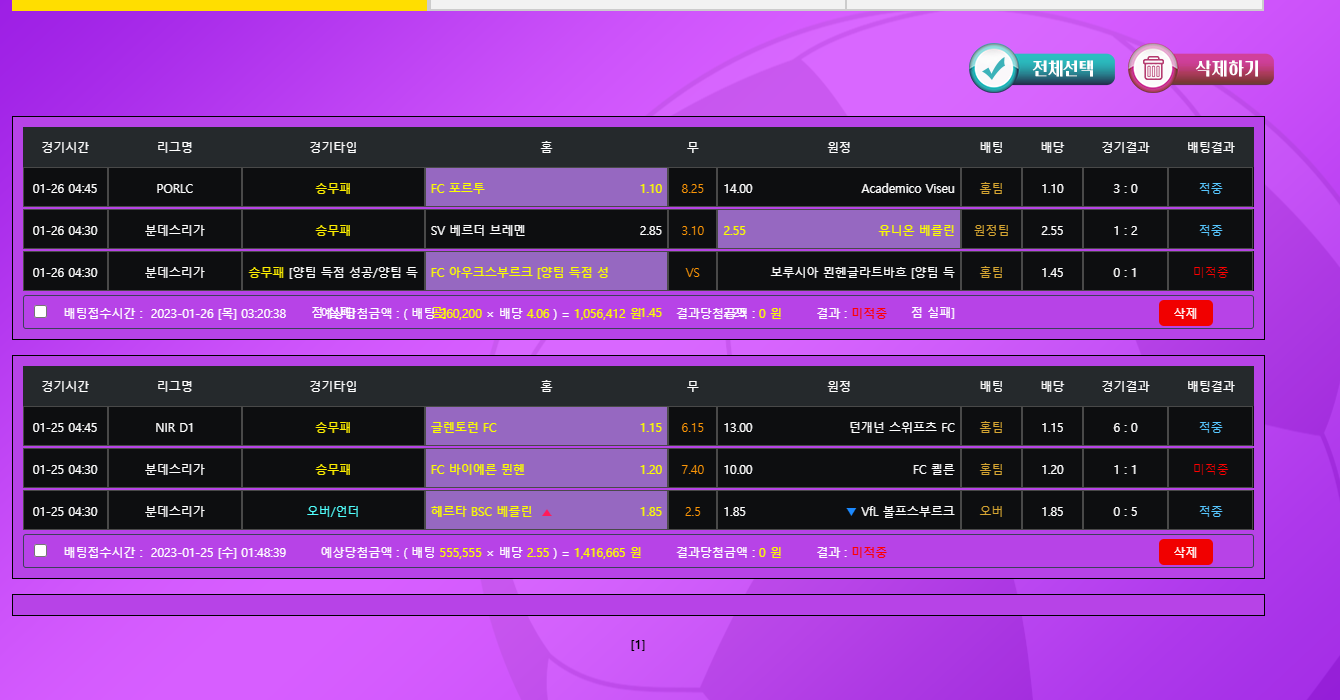Screen dimensions: 1340x700
Task: Click the Academico Viseu away team cell
Action: [838, 188]
